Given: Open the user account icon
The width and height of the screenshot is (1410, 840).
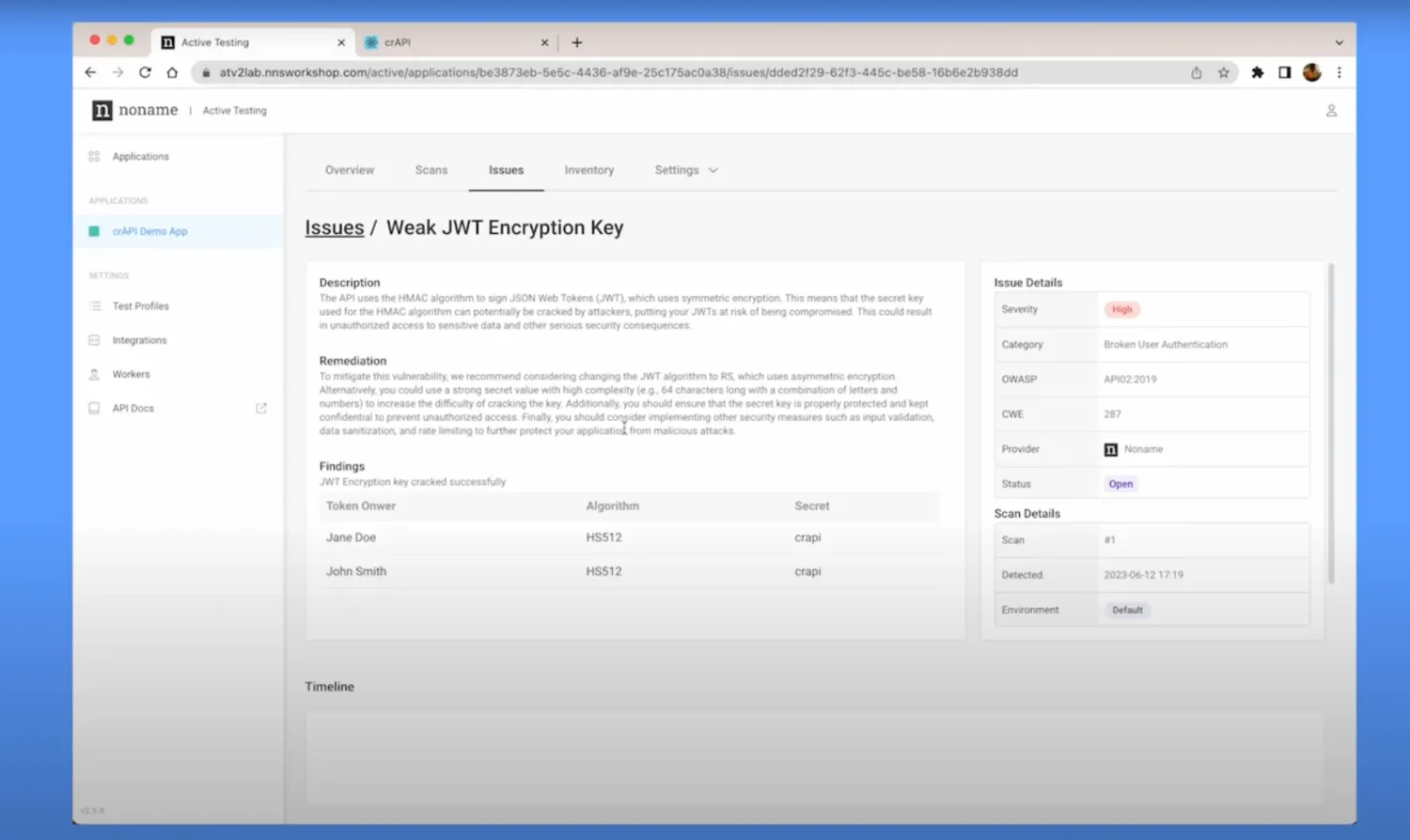Looking at the screenshot, I should (x=1331, y=111).
